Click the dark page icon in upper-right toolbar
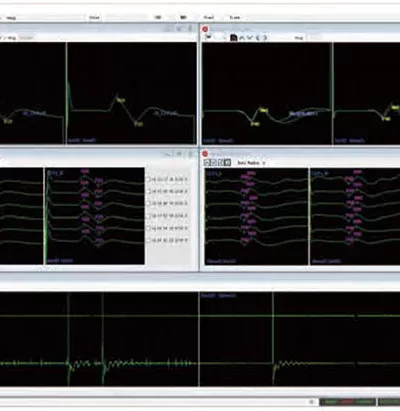The height and width of the screenshot is (411, 400). 234,38
